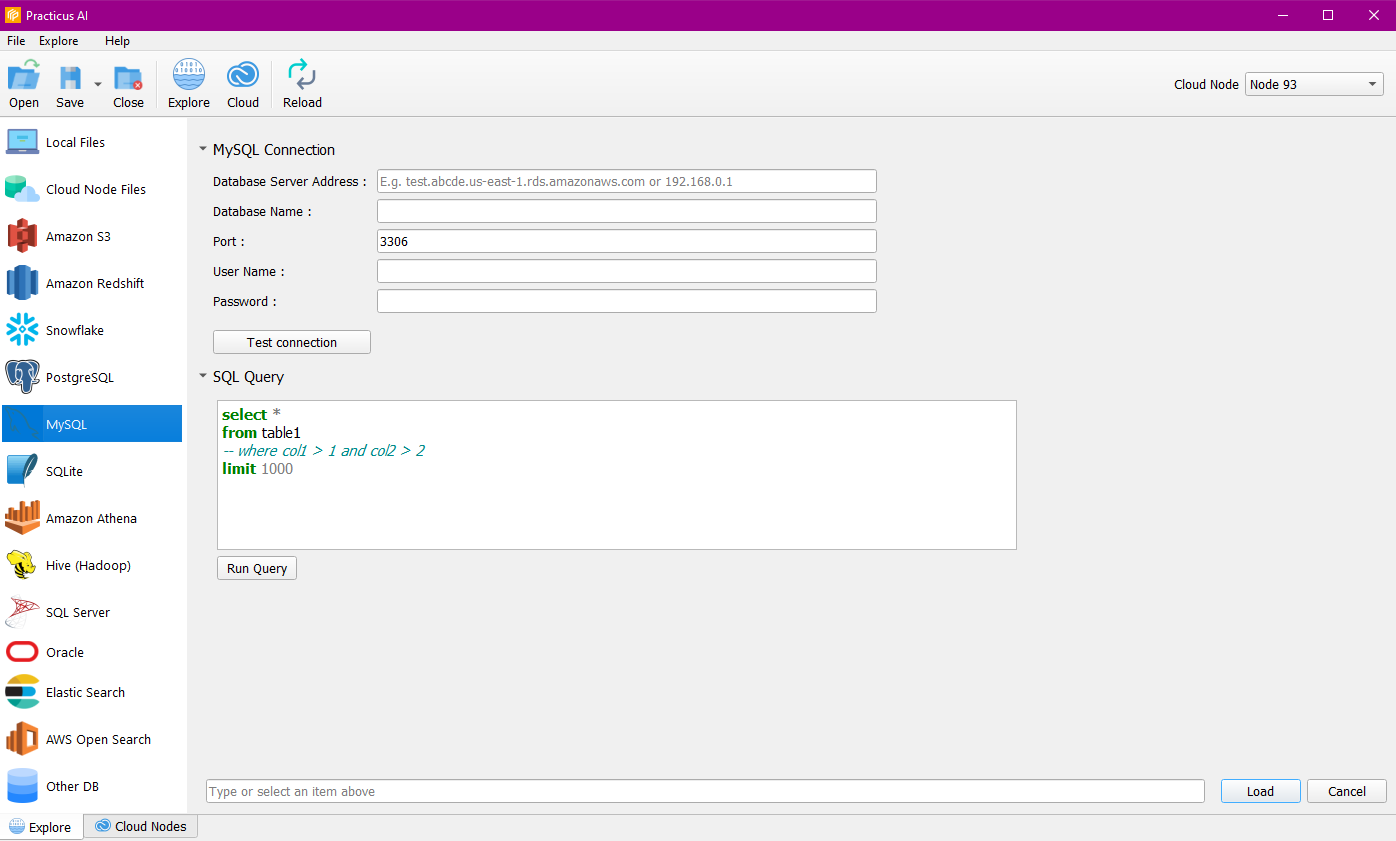Click the Database Name input field

pyautogui.click(x=626, y=211)
